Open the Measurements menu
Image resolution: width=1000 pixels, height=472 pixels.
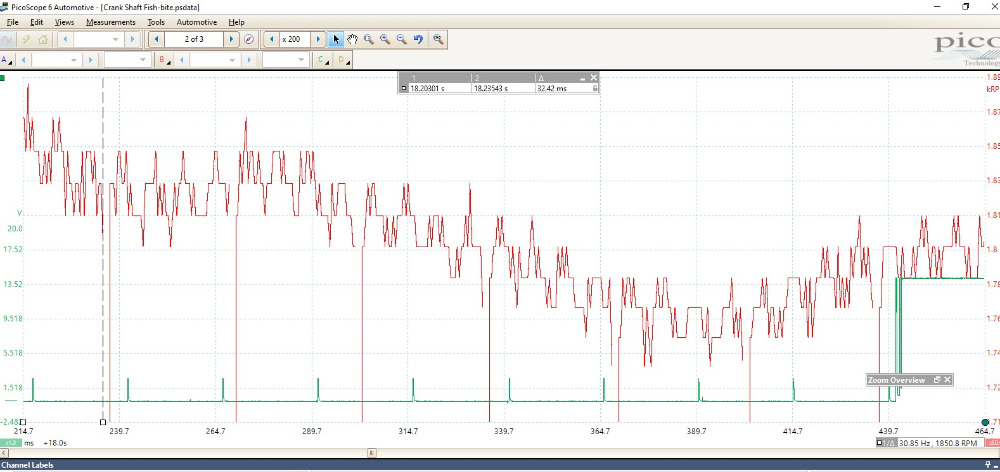110,21
